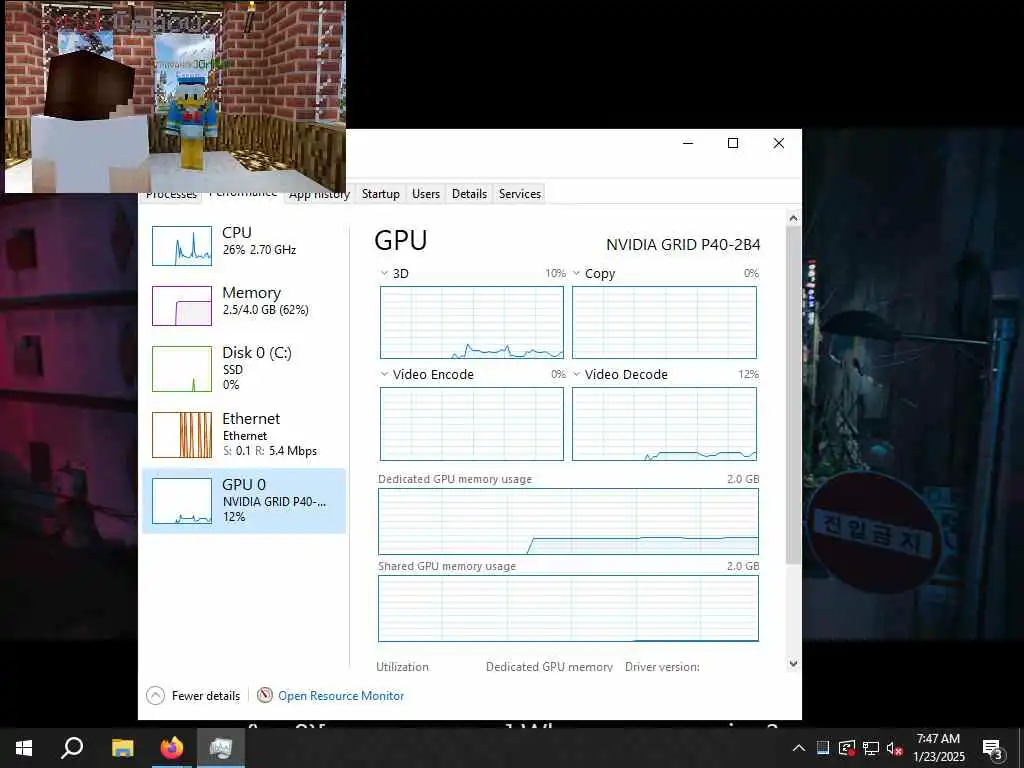Click the NVIDIA GRID P40-2B4 title text

683,245
